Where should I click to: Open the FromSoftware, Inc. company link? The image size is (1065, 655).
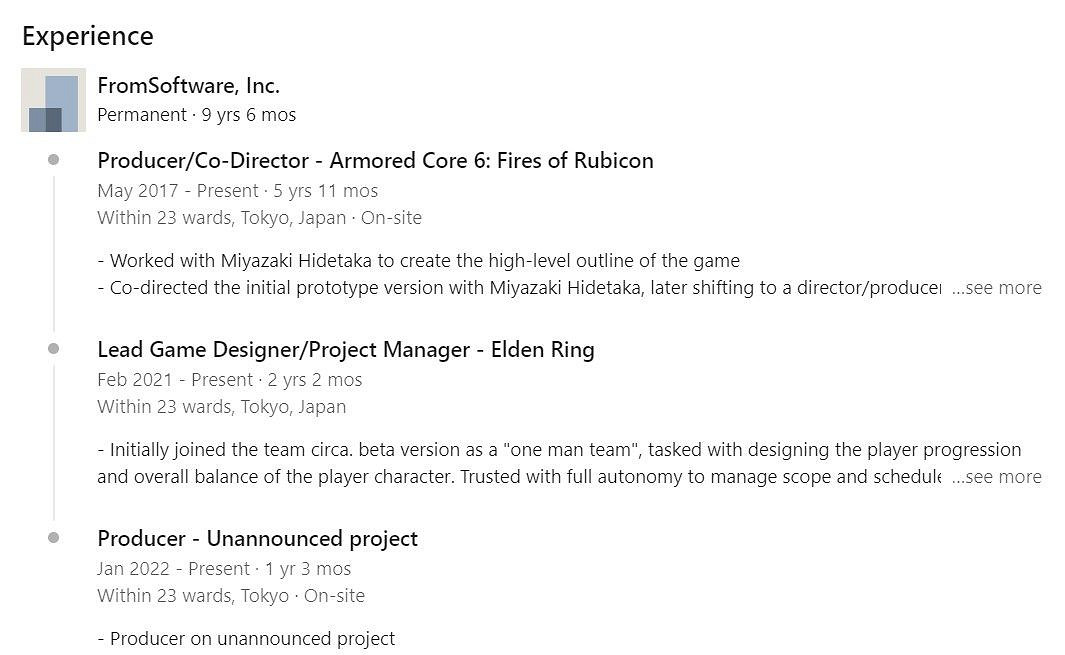pyautogui.click(x=188, y=86)
